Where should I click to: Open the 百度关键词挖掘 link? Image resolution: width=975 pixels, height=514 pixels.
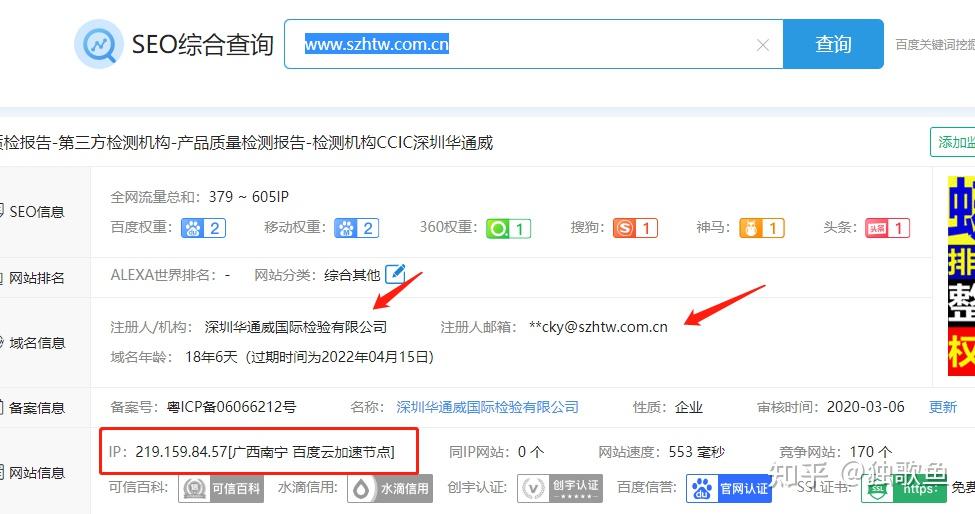pos(935,45)
